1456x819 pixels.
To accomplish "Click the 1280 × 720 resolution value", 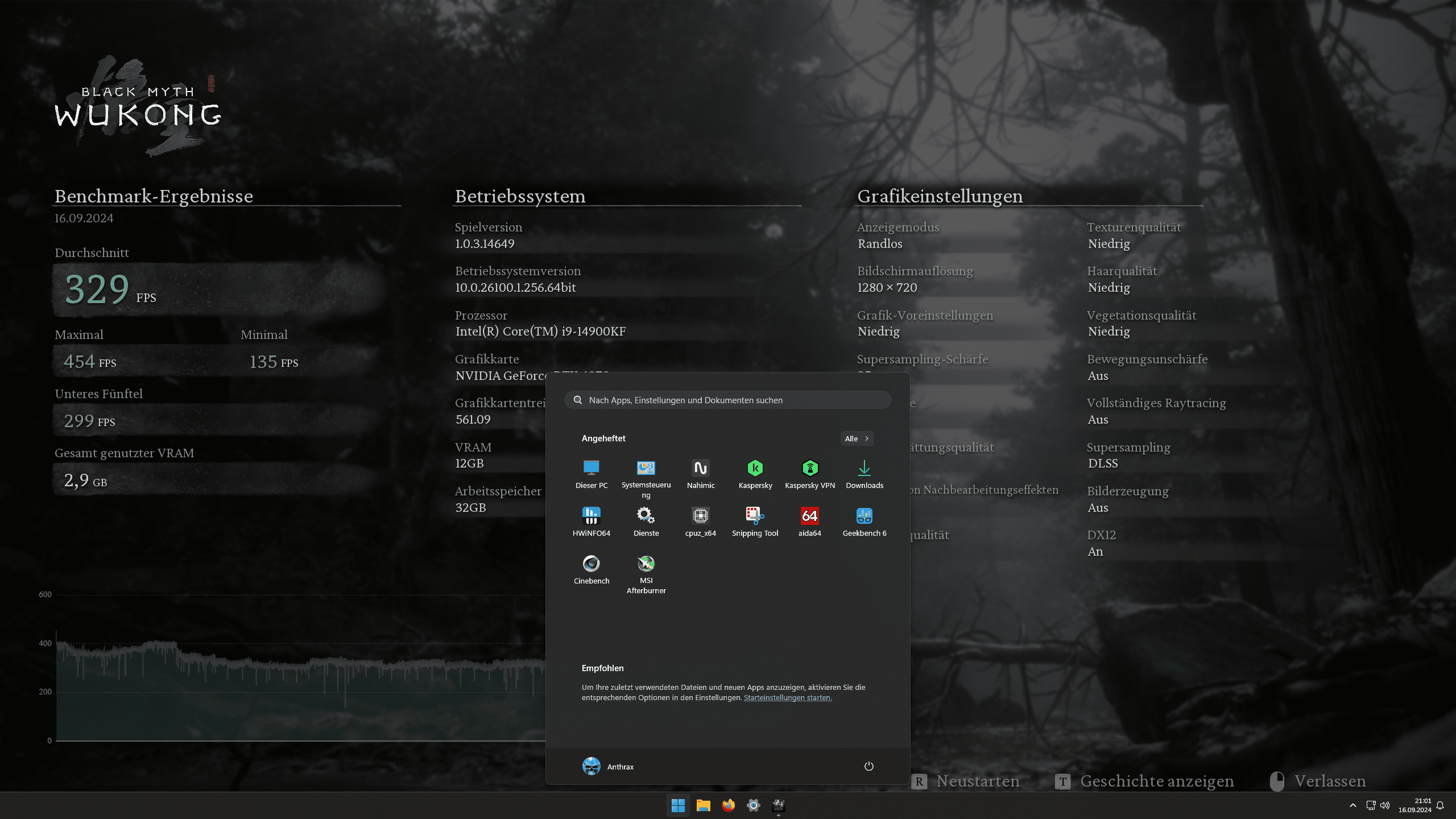I will tap(887, 288).
